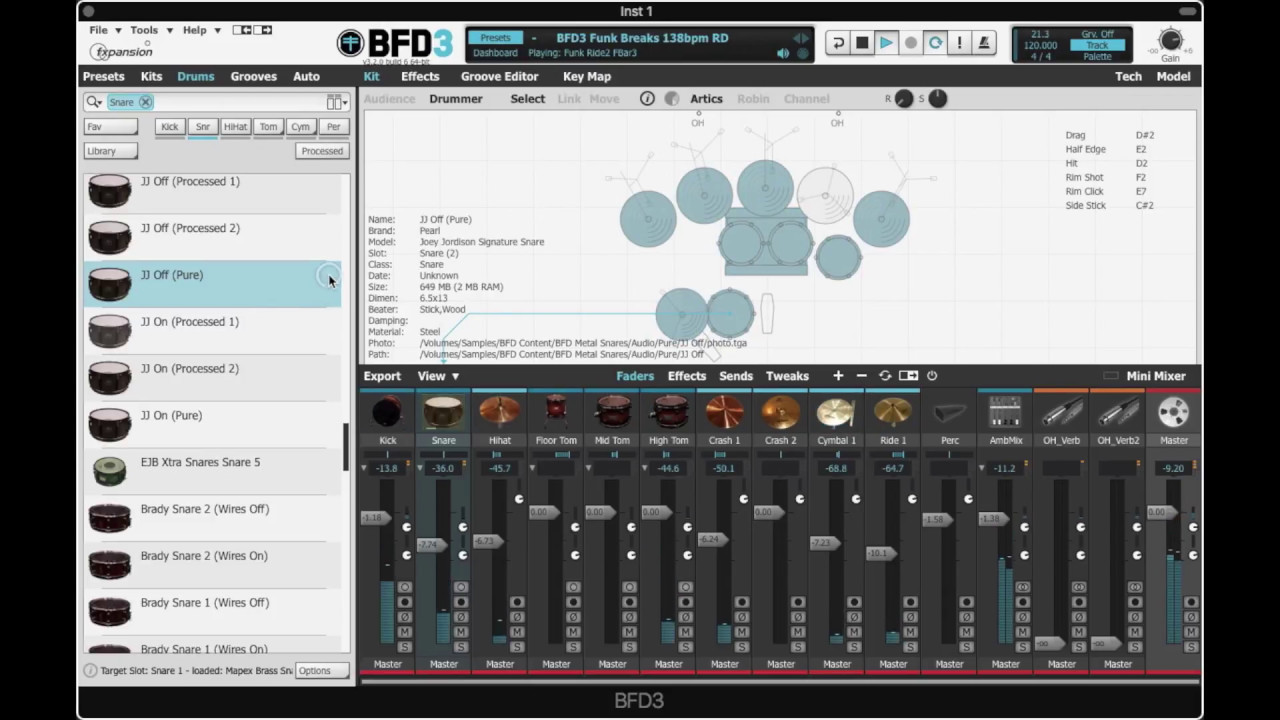
Task: Hit the panic exclamation button
Action: pos(960,43)
